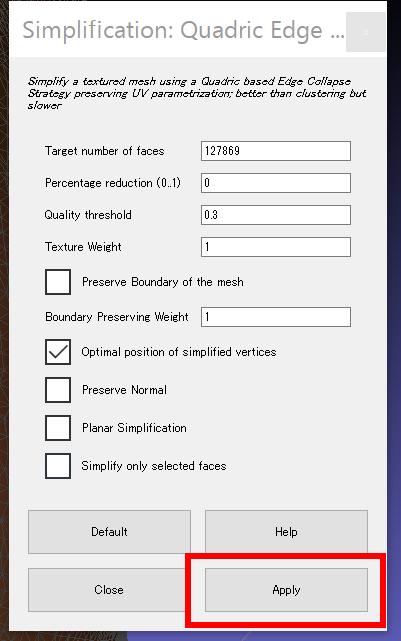Click the 'Quality threshold' label text

pyautogui.click(x=88, y=215)
